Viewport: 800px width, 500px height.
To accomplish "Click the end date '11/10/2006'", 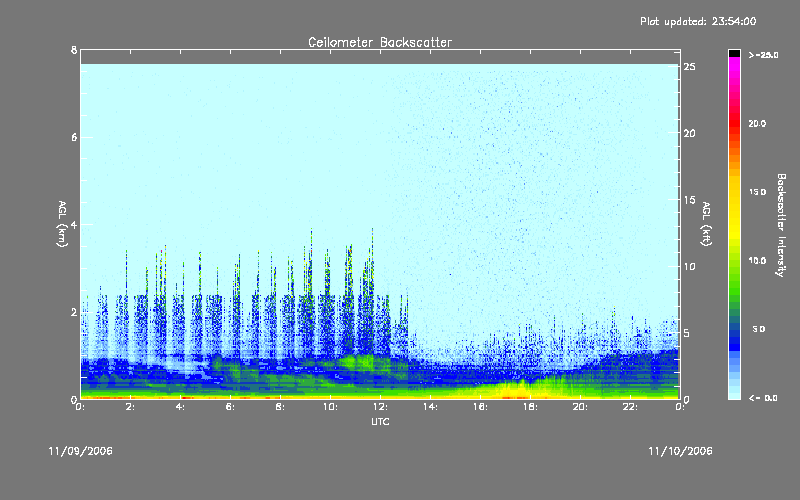I will [680, 451].
